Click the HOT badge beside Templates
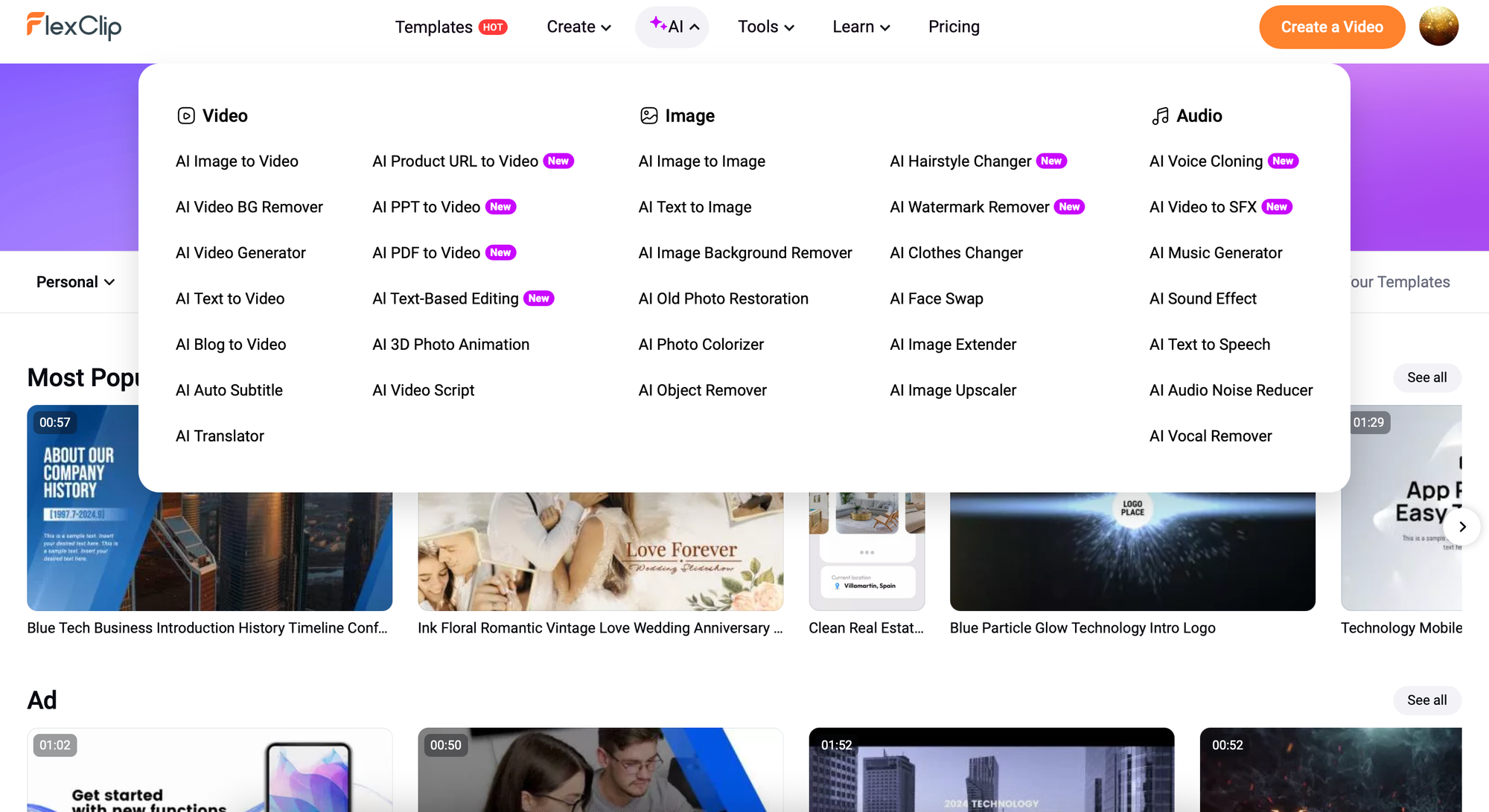Viewport: 1489px width, 812px height. point(493,27)
